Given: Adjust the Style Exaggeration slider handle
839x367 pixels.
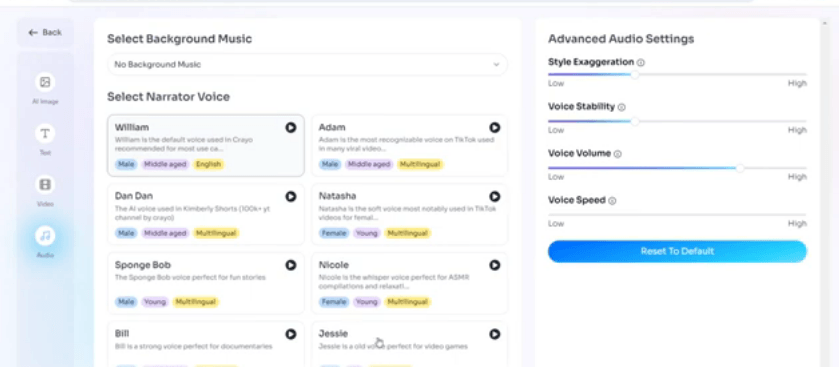Looking at the screenshot, I should pos(635,74).
